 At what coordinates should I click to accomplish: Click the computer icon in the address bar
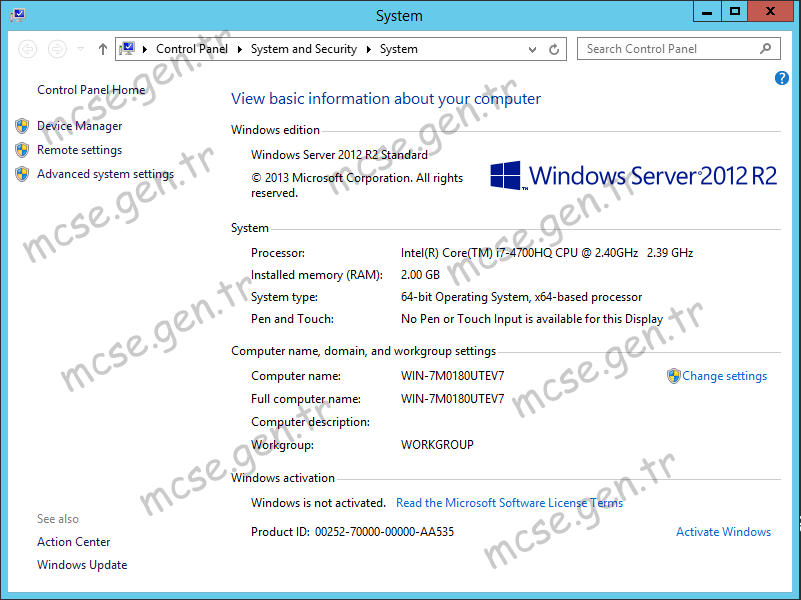[127, 49]
